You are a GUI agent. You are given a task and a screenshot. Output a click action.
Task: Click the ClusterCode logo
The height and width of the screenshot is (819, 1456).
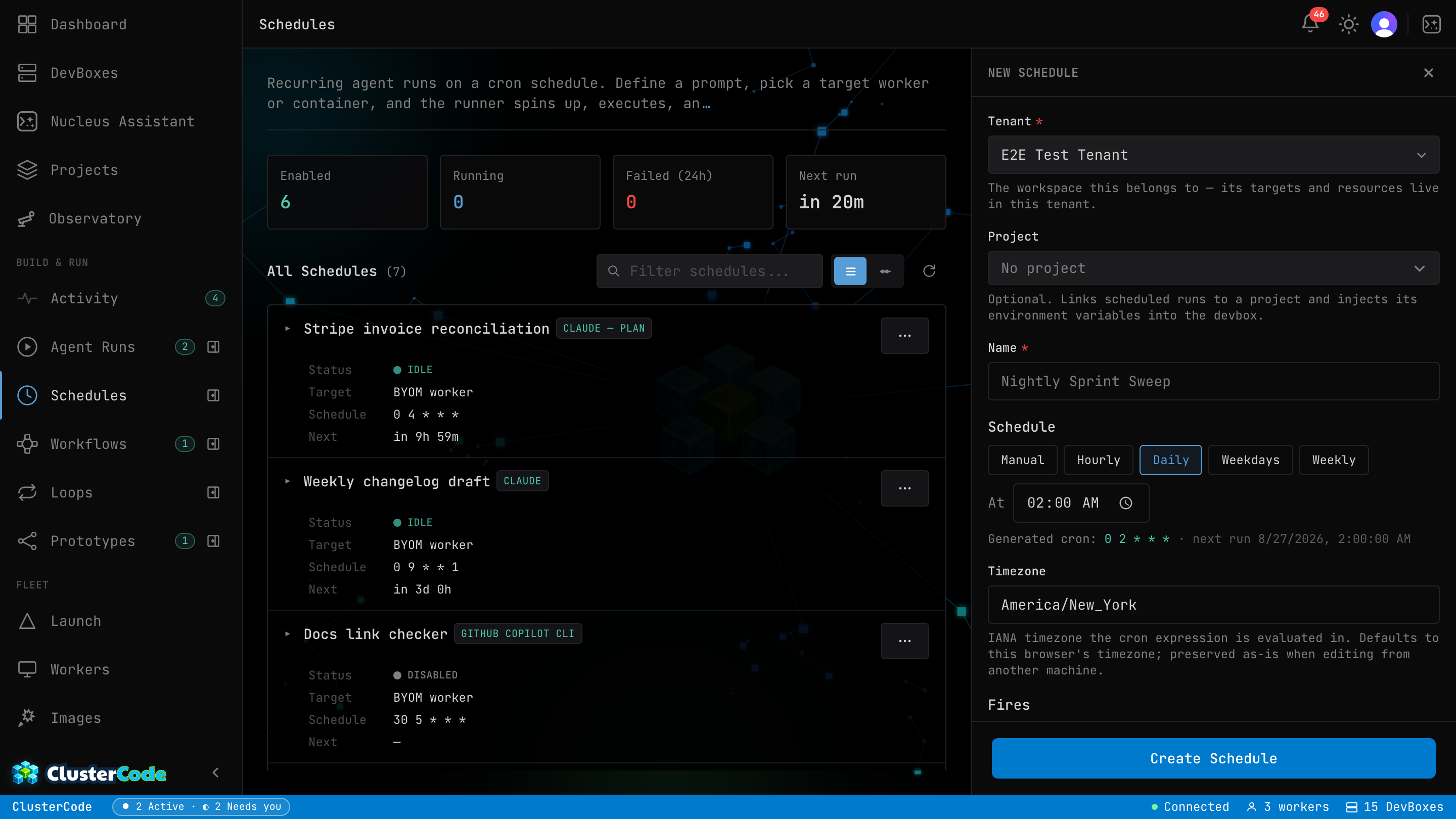[90, 772]
